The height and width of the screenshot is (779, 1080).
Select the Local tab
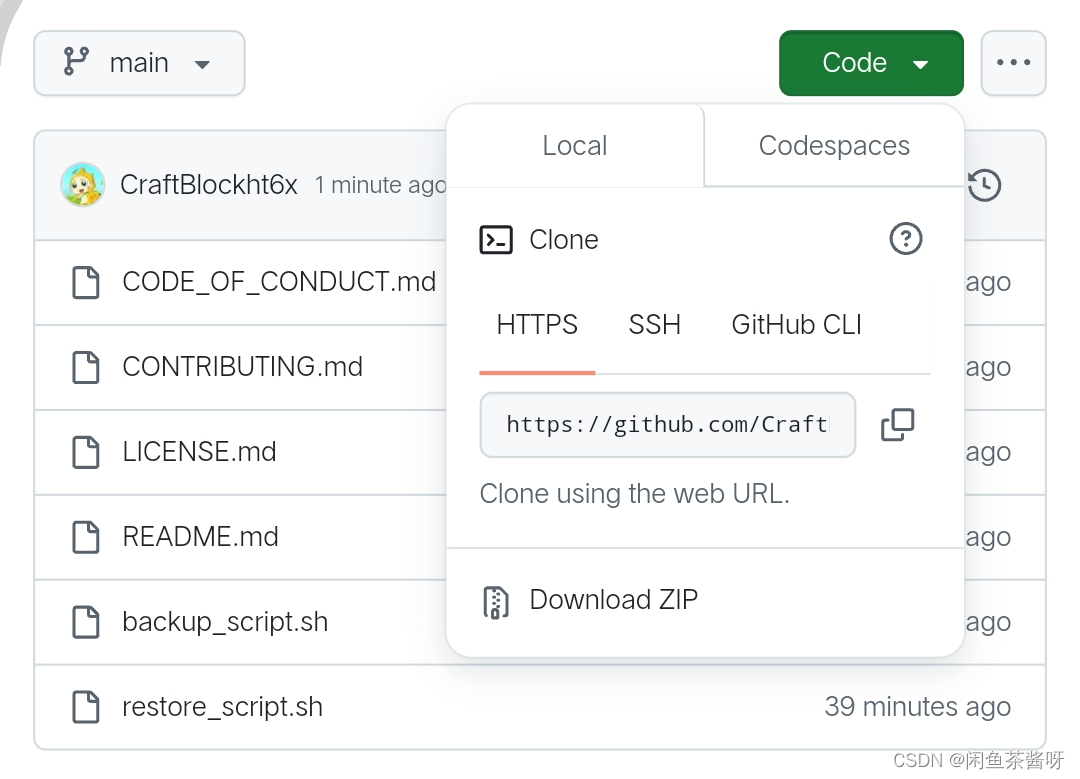[x=575, y=146]
